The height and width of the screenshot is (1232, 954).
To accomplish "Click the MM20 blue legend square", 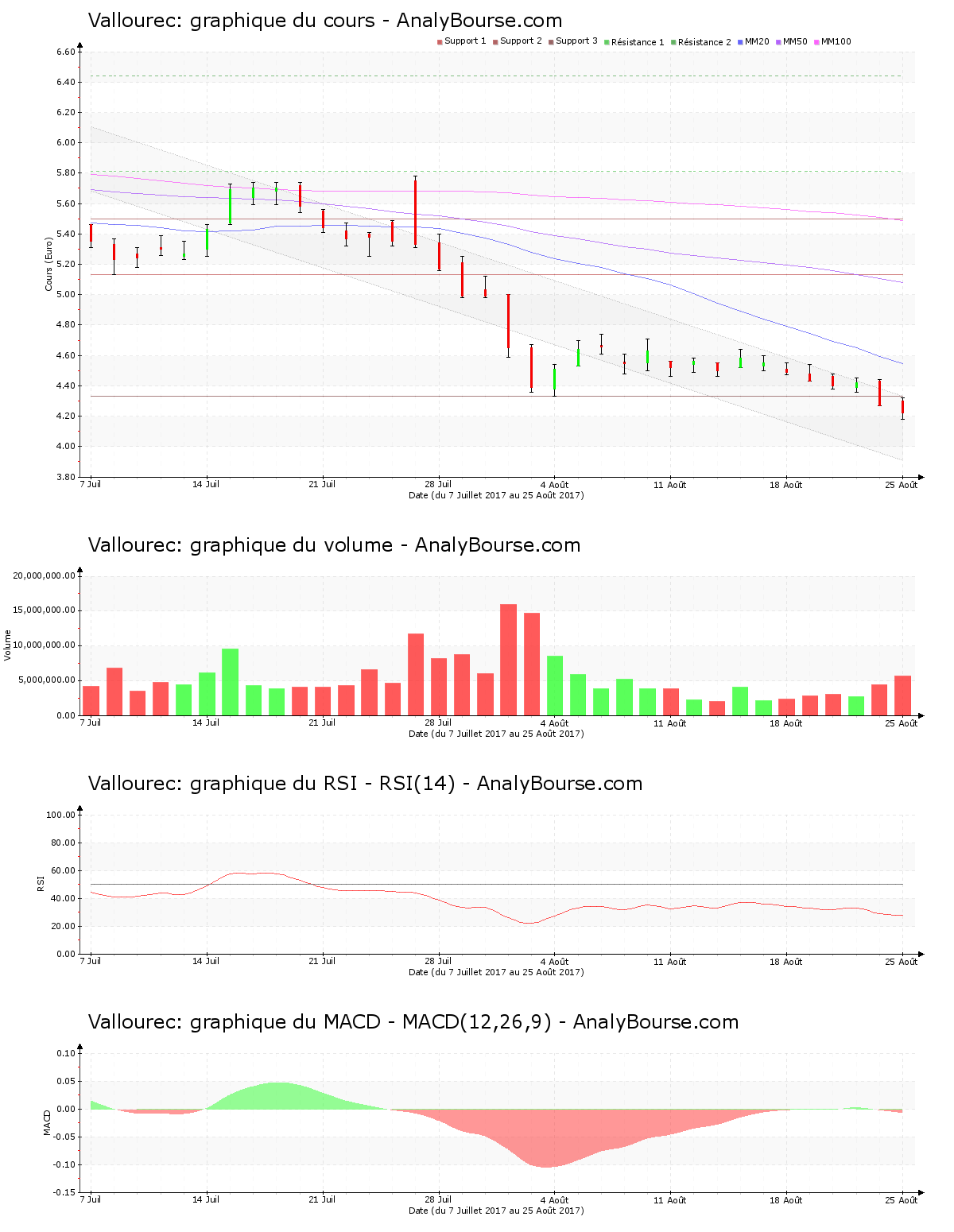I will pos(740,42).
